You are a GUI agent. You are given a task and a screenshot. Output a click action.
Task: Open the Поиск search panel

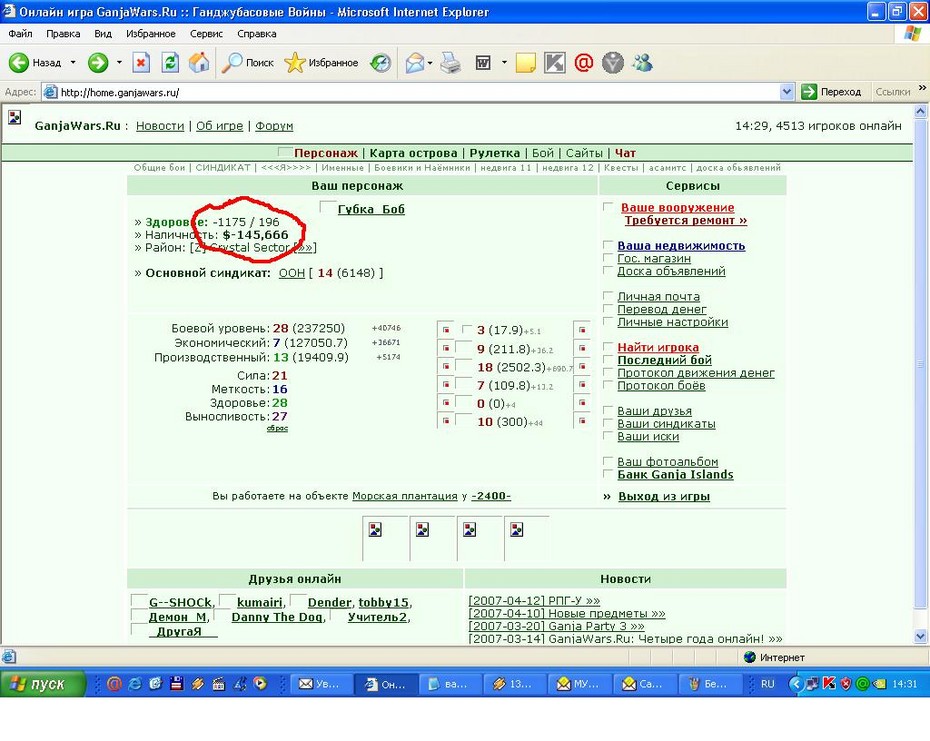pos(247,62)
